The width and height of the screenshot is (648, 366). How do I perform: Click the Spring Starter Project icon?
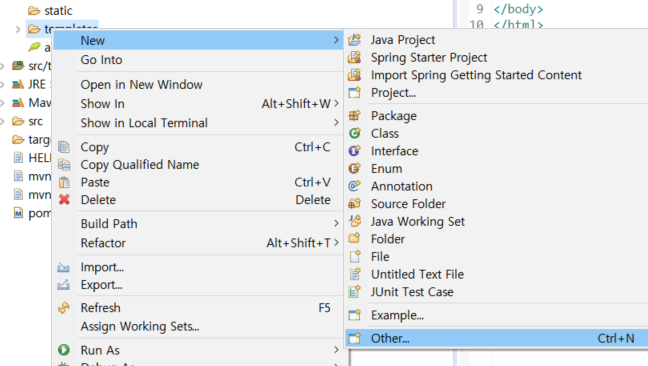pyautogui.click(x=355, y=57)
